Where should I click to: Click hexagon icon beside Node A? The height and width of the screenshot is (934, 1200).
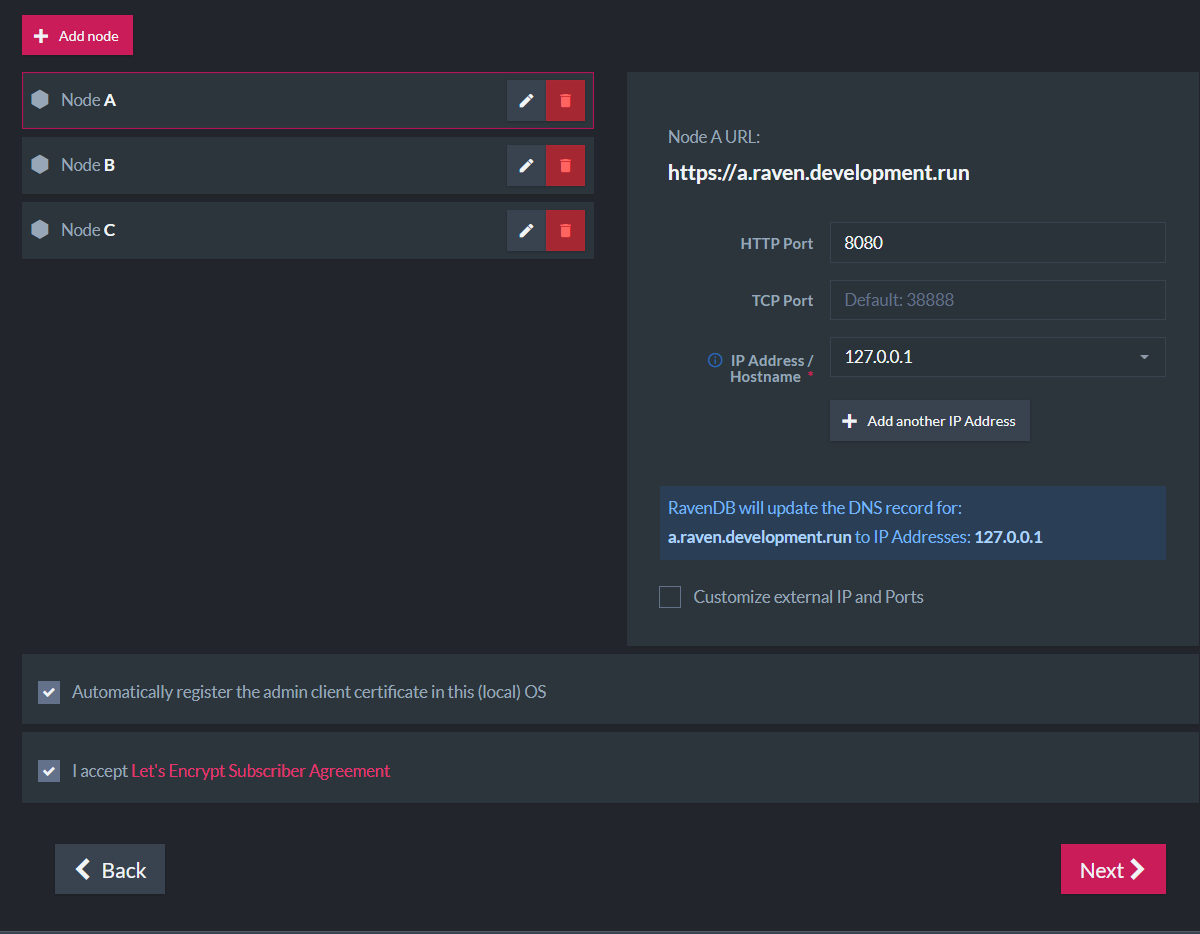(40, 100)
